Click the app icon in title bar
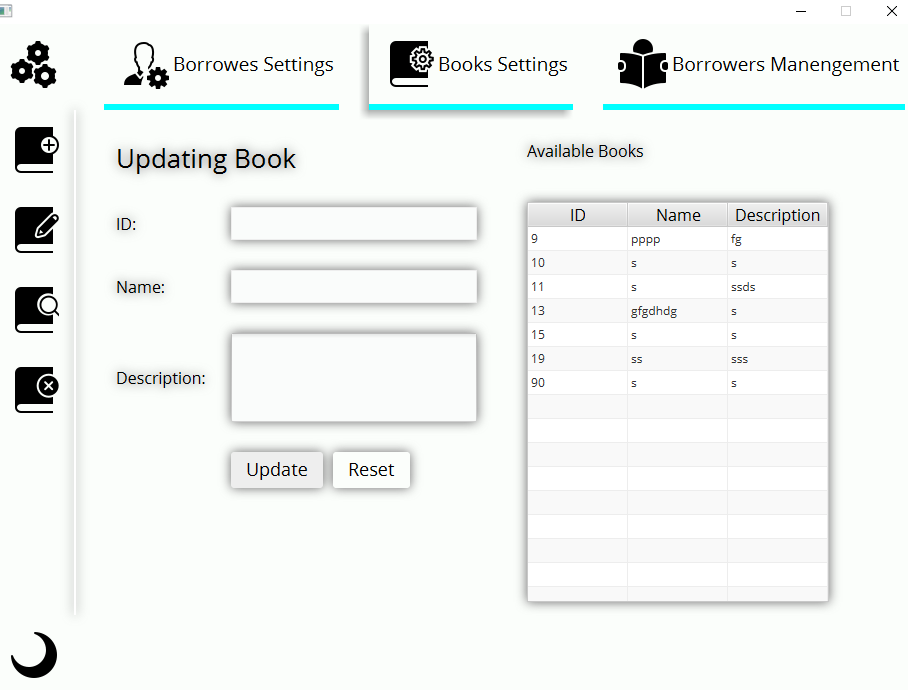Viewport: 908px width, 690px height. coord(6,11)
